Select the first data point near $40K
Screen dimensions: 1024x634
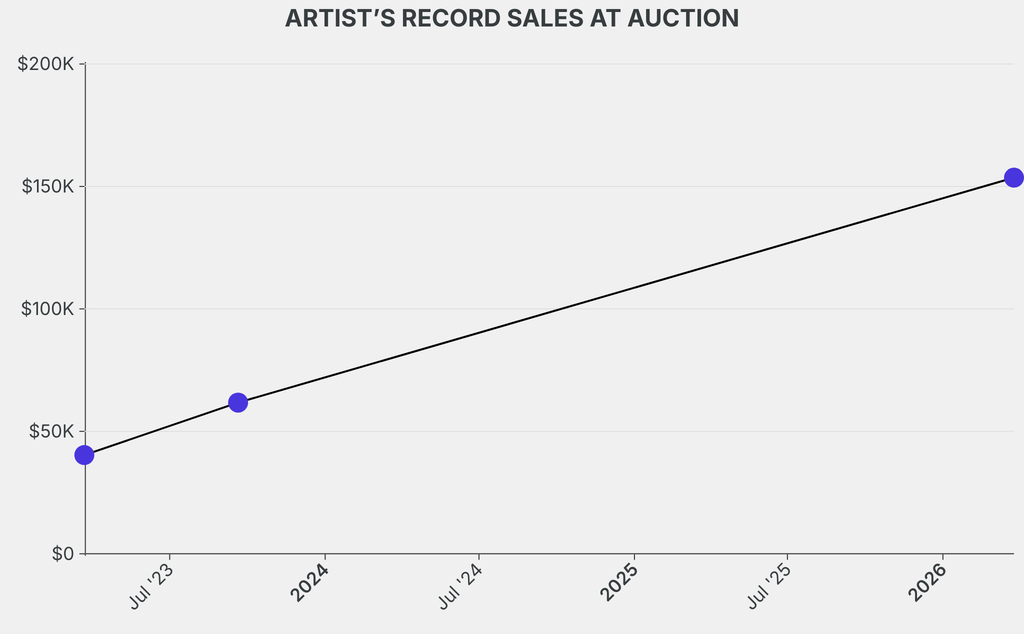tap(84, 455)
